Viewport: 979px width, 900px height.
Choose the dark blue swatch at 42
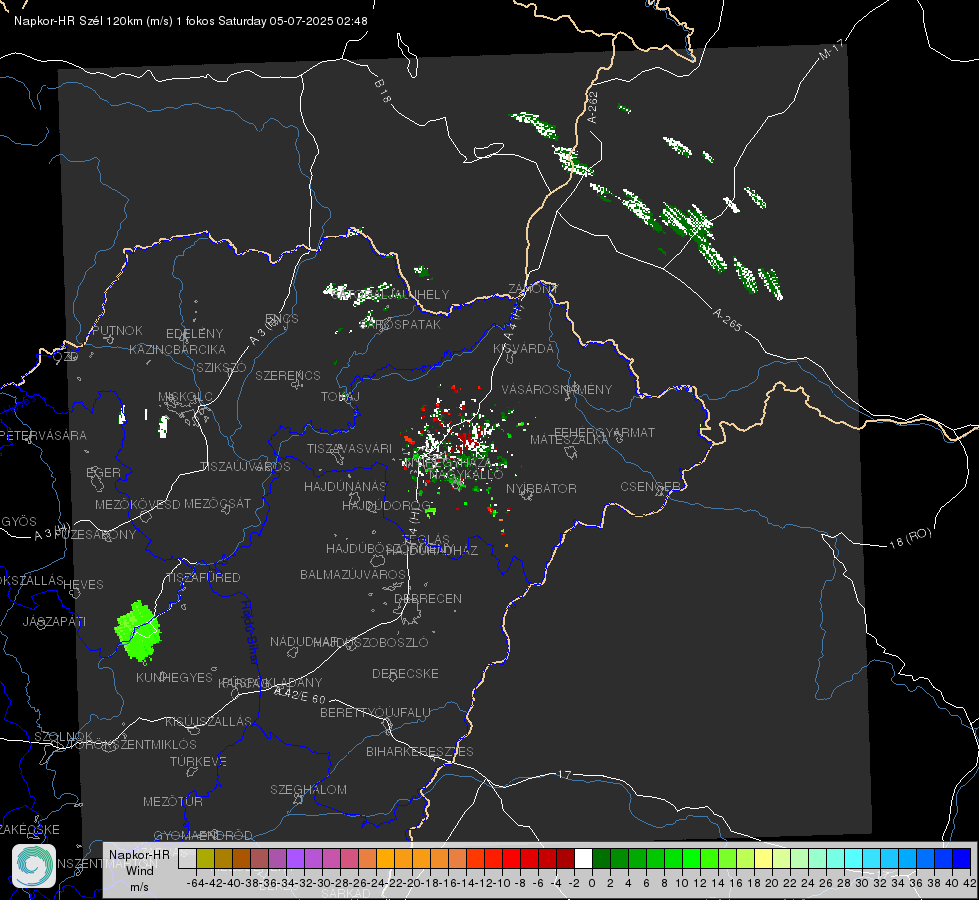(962, 858)
